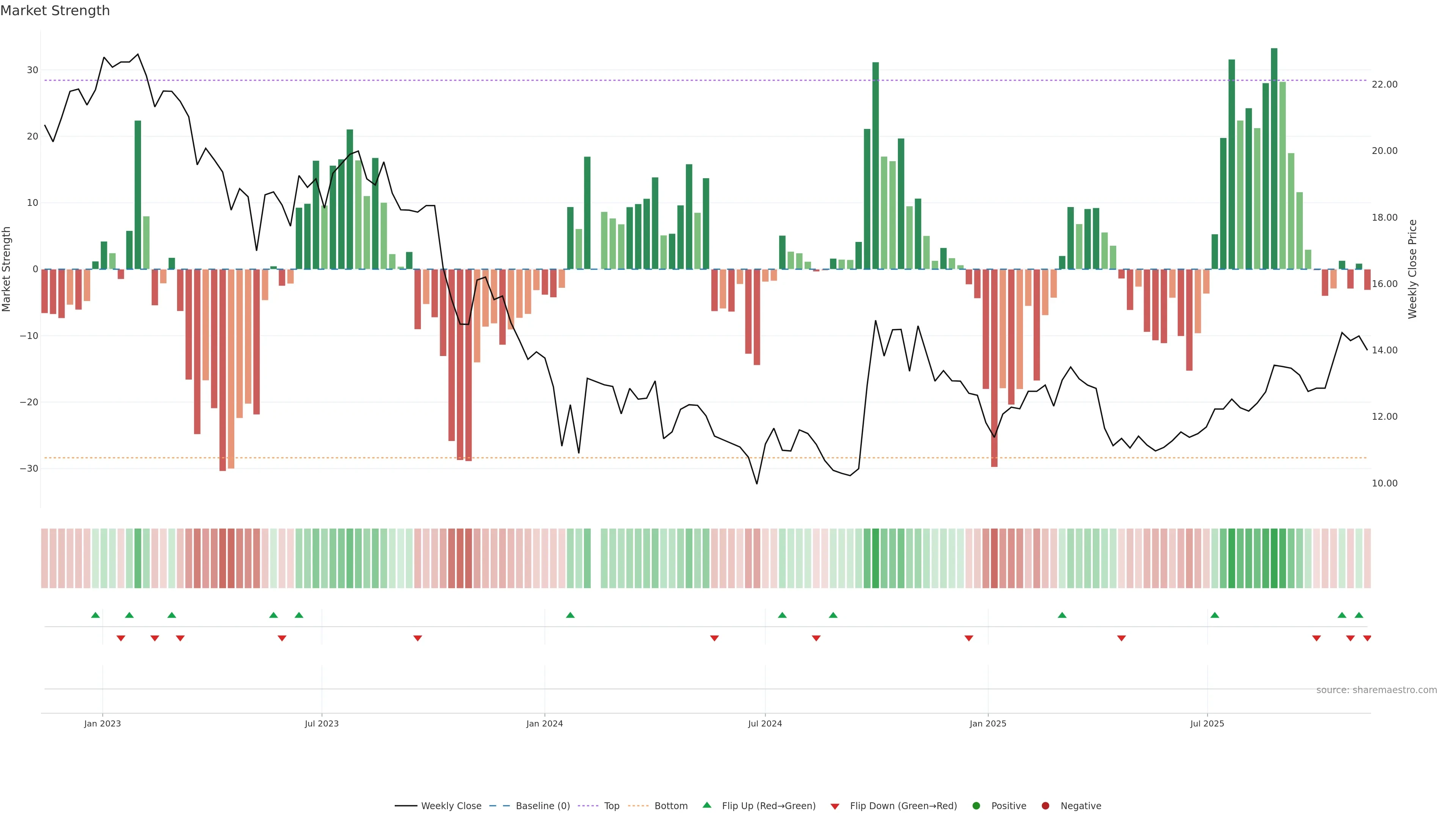Click the Positive legend green circle
Screen dimensions: 1456x819
click(x=976, y=806)
